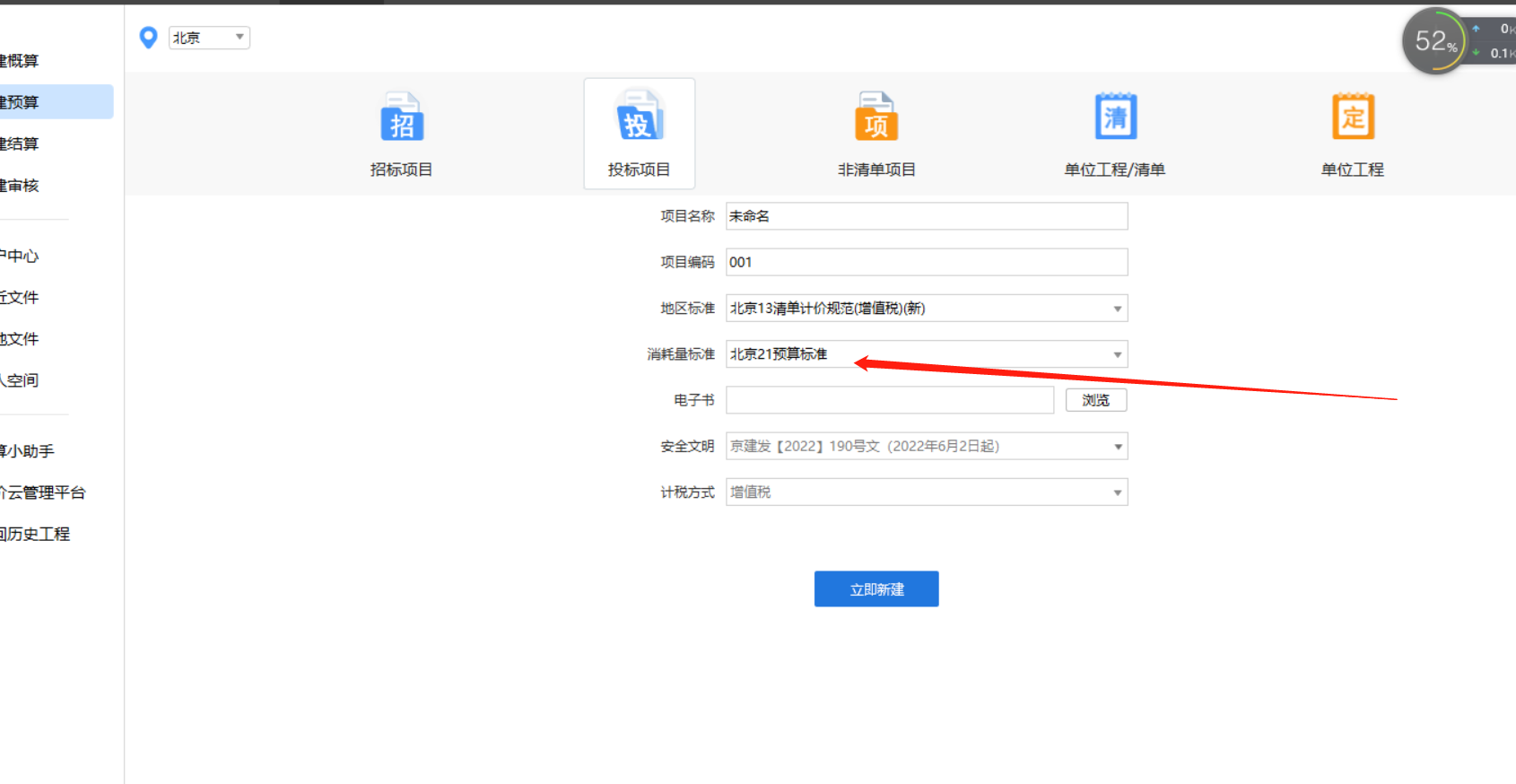Click the 52% performance monitor widget

(1434, 41)
